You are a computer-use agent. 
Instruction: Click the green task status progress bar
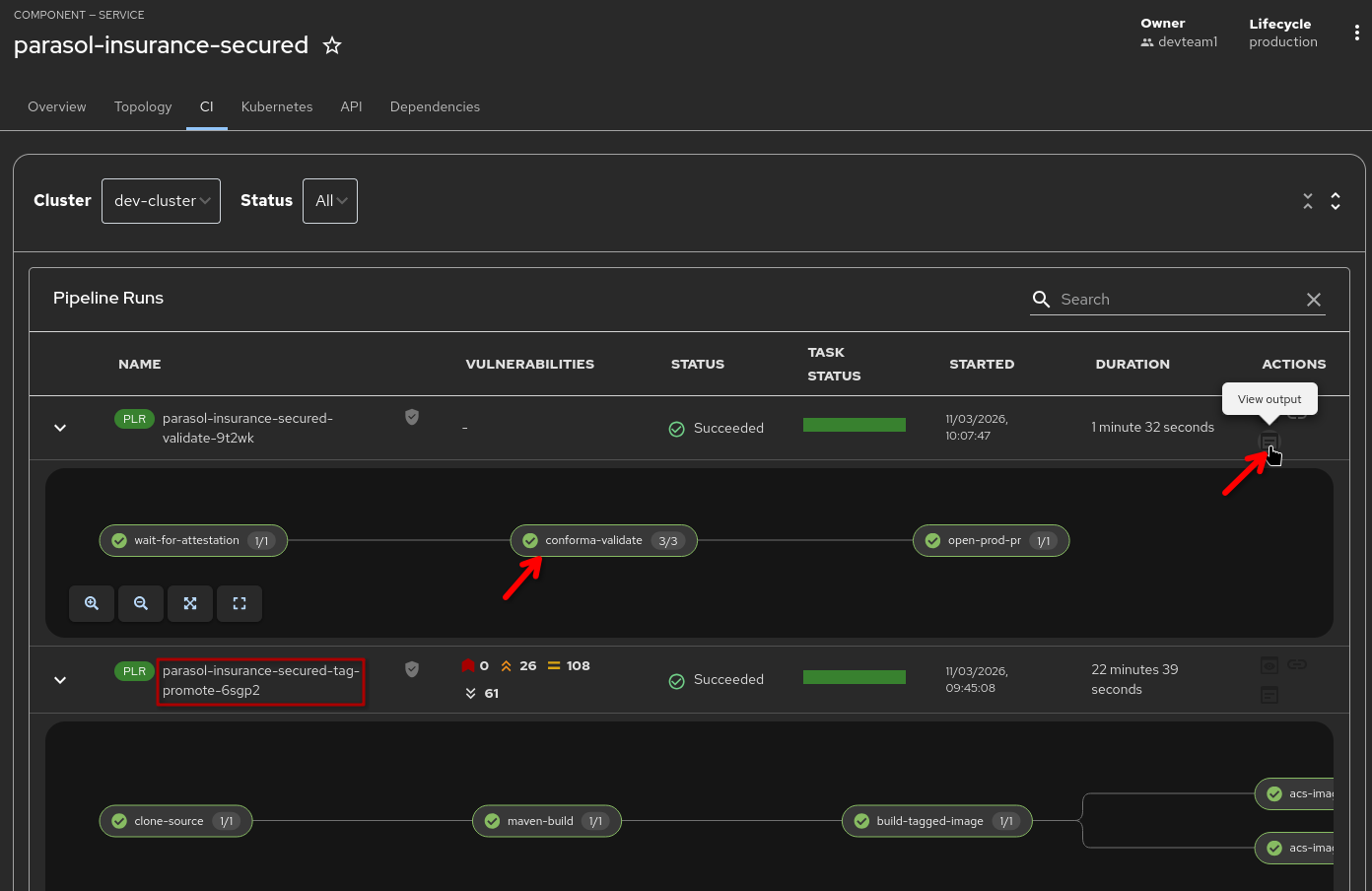pyautogui.click(x=854, y=424)
